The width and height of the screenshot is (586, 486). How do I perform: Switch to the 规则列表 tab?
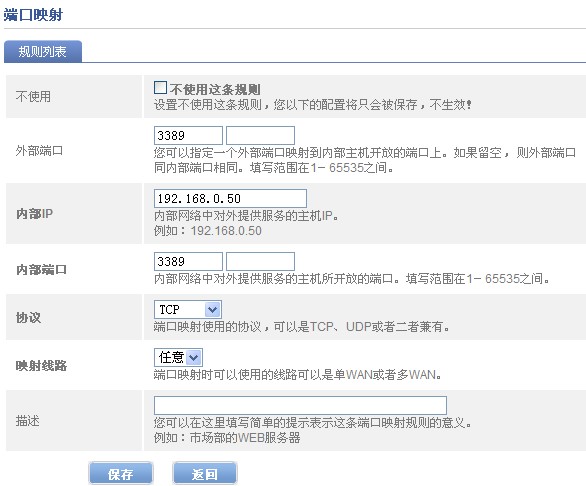[x=43, y=52]
